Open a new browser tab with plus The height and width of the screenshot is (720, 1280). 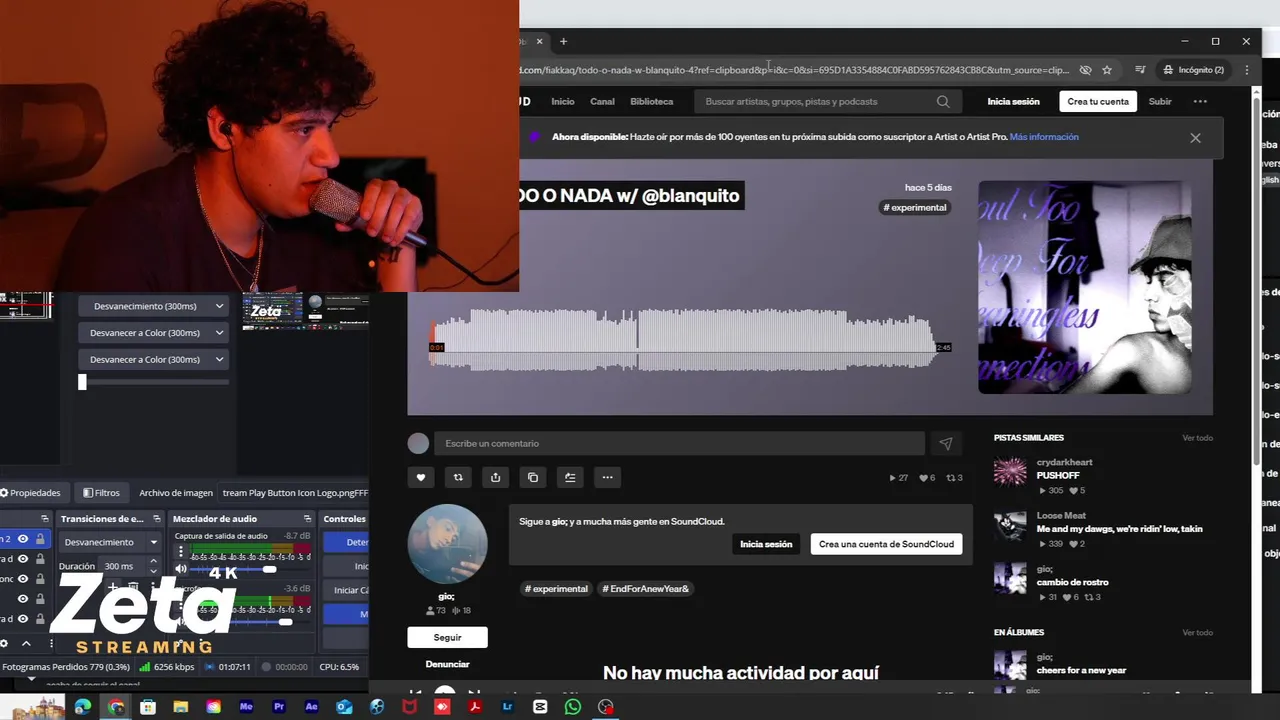(x=563, y=41)
